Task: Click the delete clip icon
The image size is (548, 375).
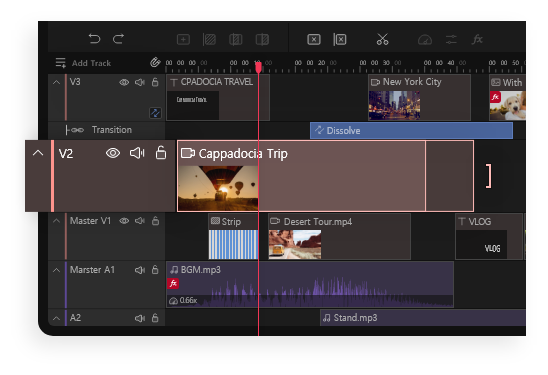Action: point(314,39)
